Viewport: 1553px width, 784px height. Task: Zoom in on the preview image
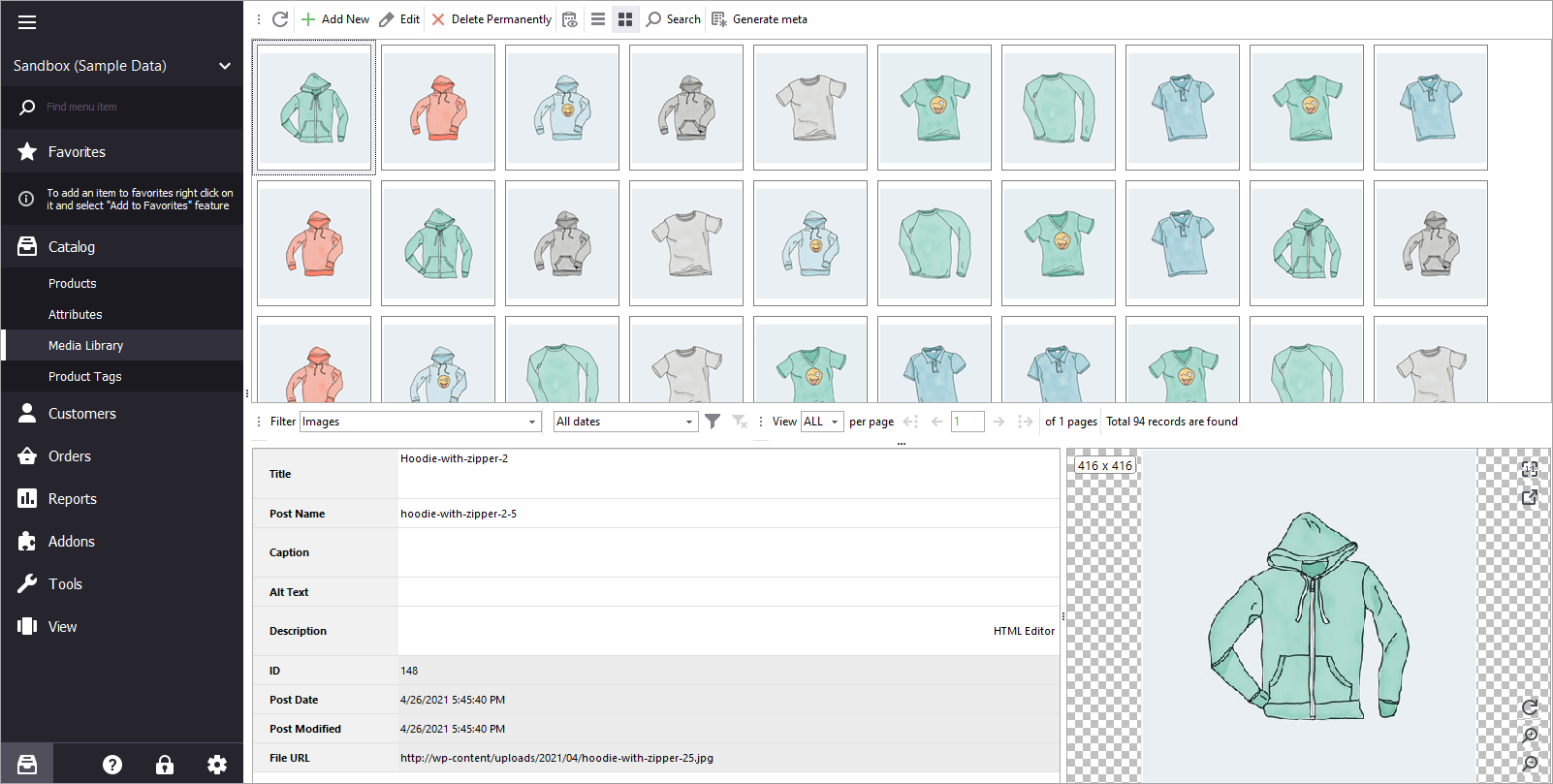(x=1530, y=736)
